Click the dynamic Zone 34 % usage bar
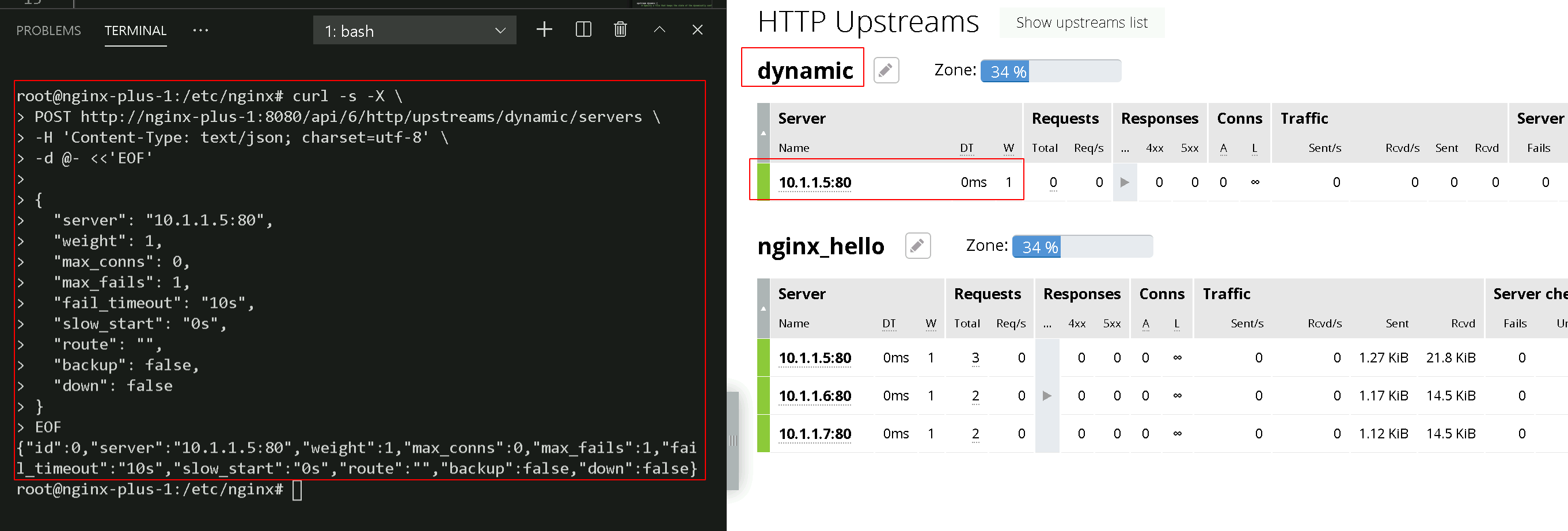 coord(1050,71)
